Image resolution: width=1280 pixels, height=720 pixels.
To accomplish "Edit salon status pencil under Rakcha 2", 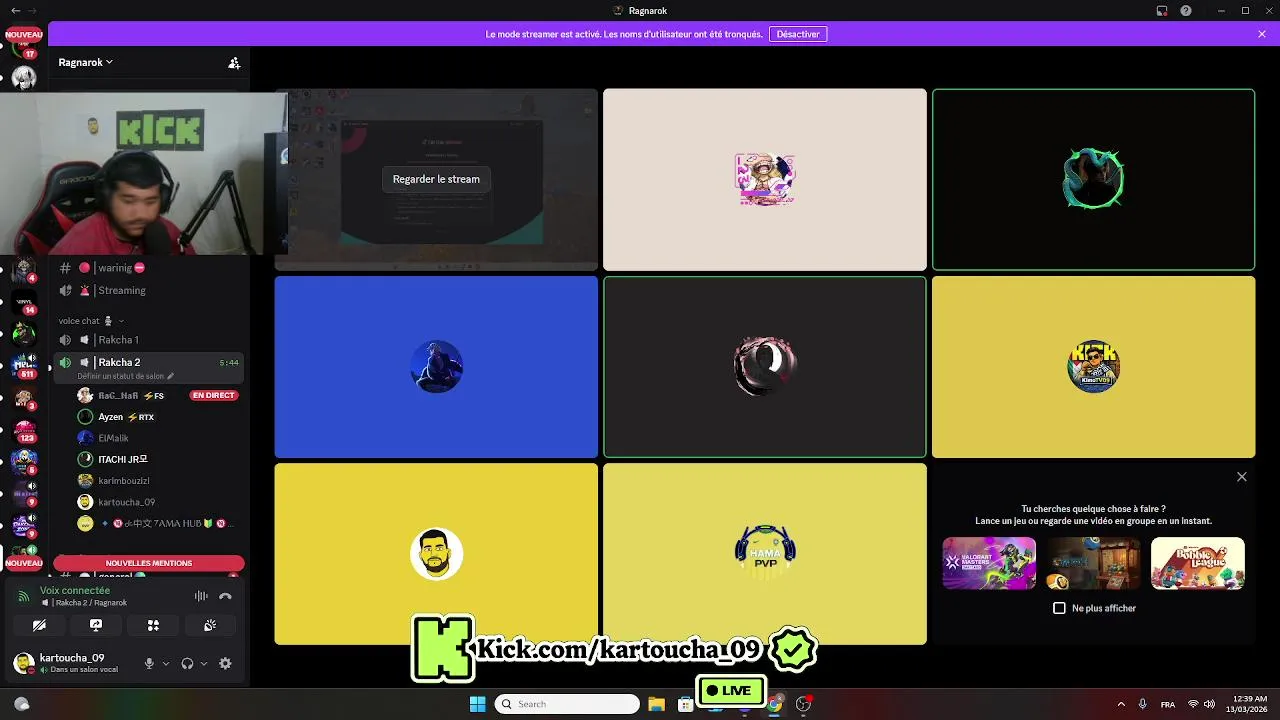I will pos(170,376).
